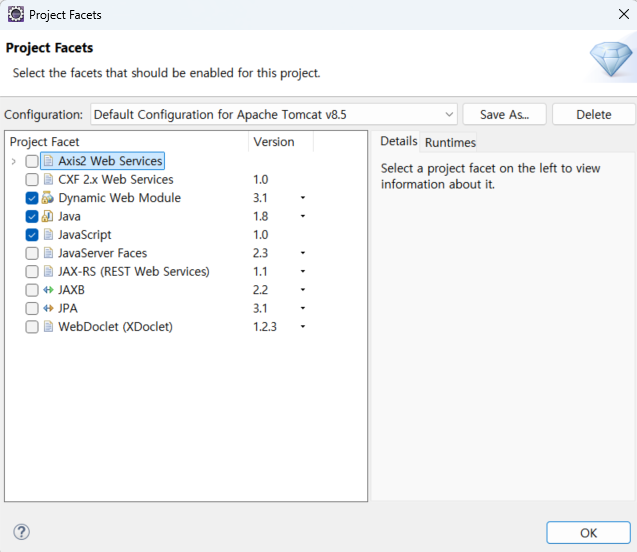Image resolution: width=637 pixels, height=552 pixels.
Task: Enable the JavaServer Faces checkbox
Action: coord(32,253)
